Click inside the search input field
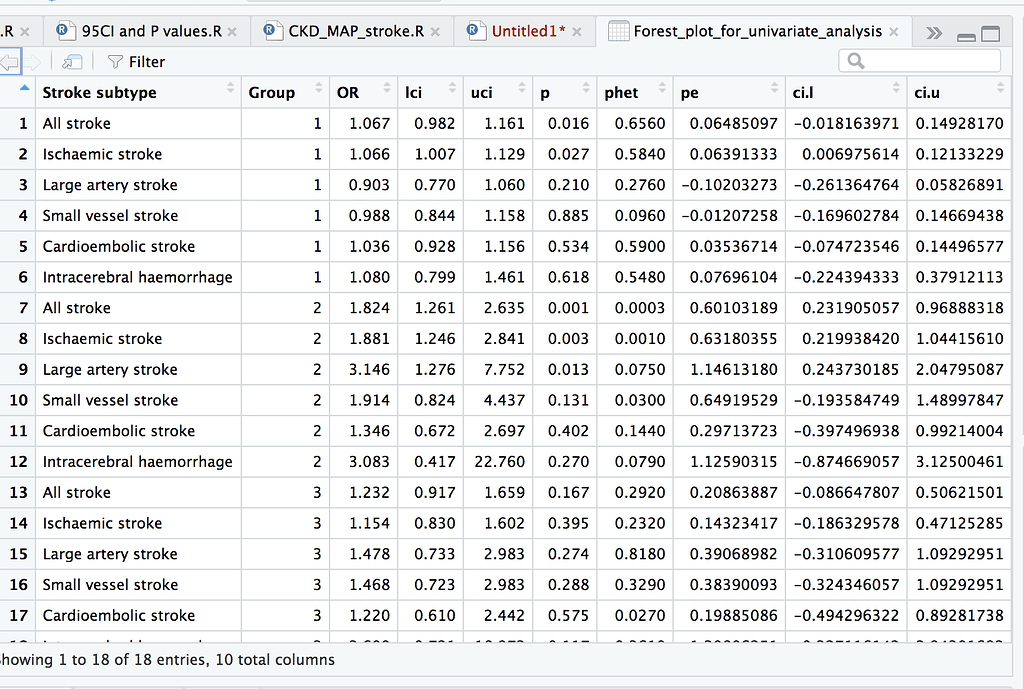Screen dimensions: 1024x689 [x=920, y=61]
